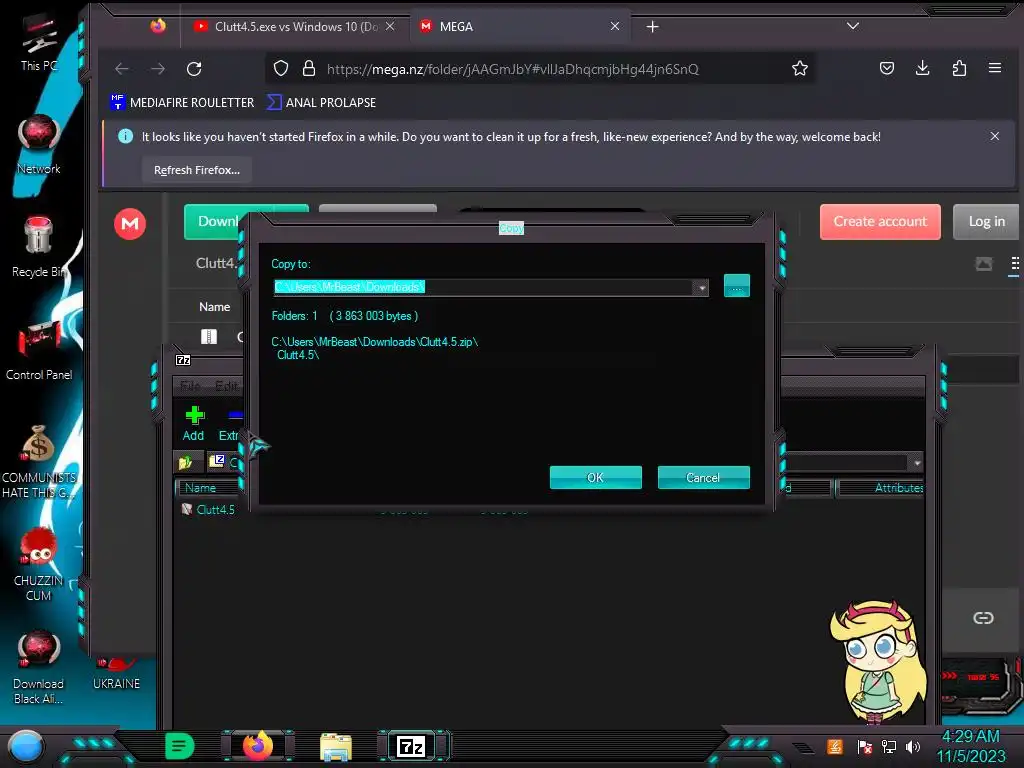This screenshot has height=768, width=1024.
Task: Click Refresh Firefox button
Action: tap(197, 170)
